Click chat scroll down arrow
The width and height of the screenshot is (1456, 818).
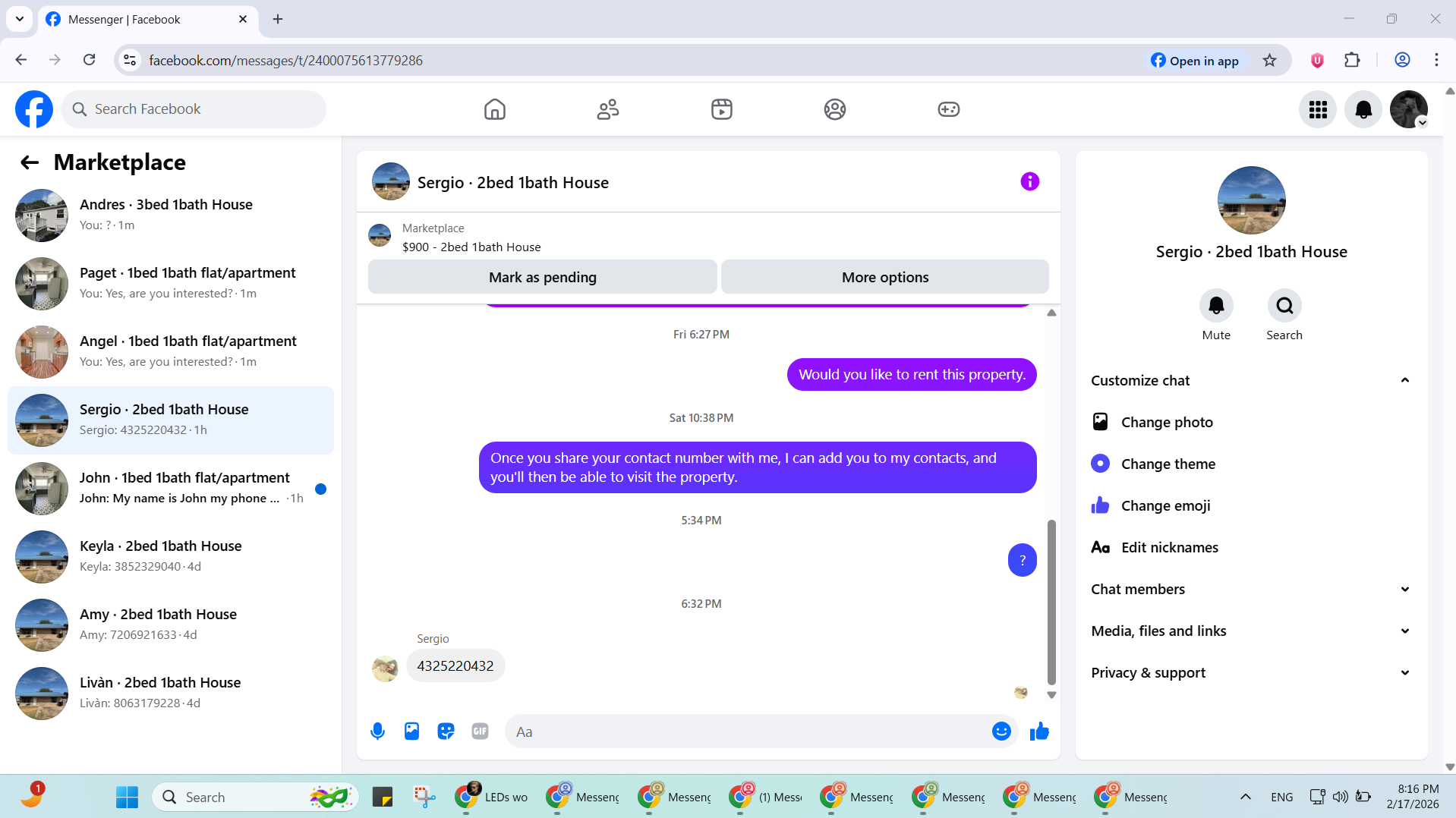pos(1051,694)
